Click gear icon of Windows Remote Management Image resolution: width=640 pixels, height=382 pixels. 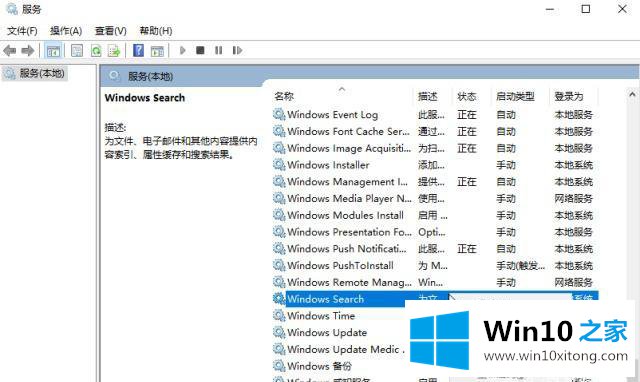(x=279, y=282)
